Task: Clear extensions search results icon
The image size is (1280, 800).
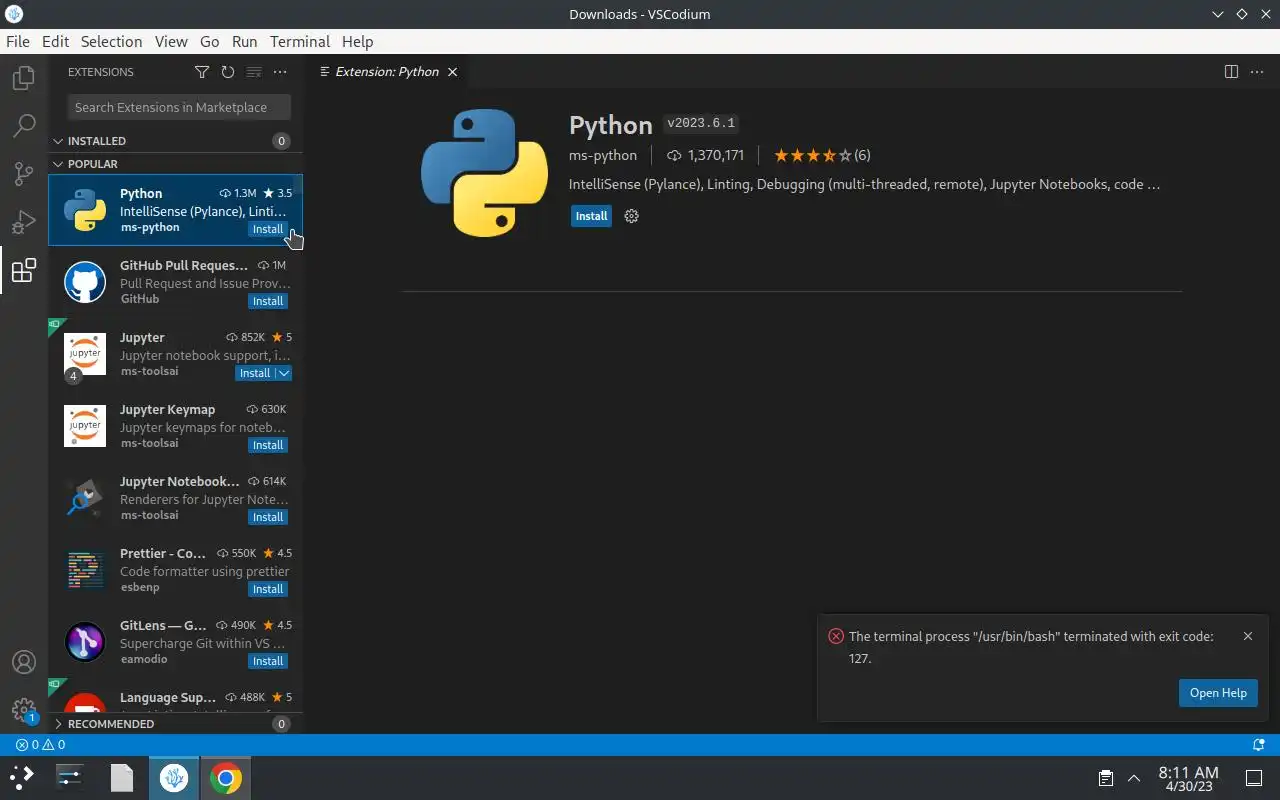Action: (254, 72)
